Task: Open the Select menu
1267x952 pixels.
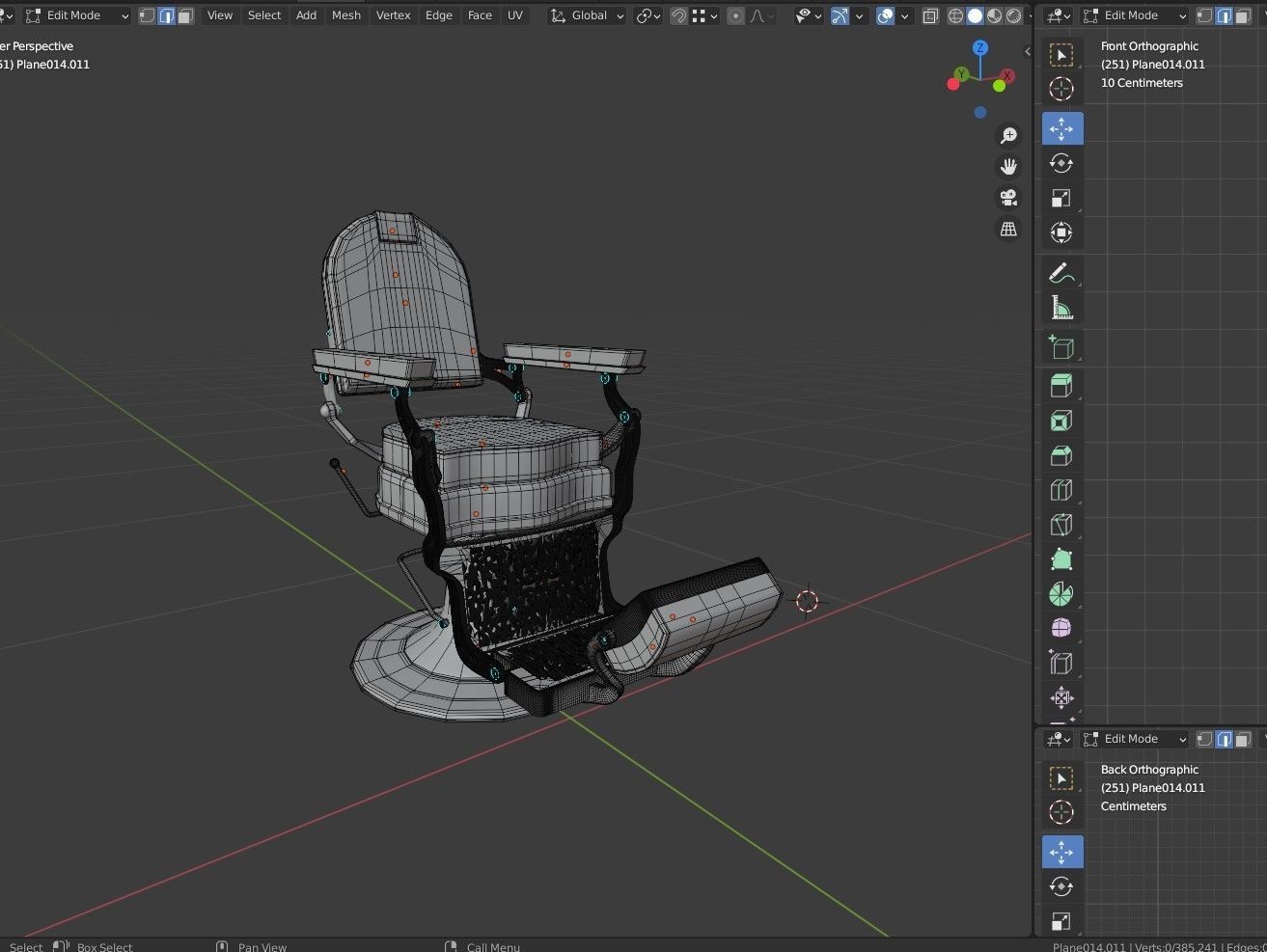Action: (x=264, y=15)
